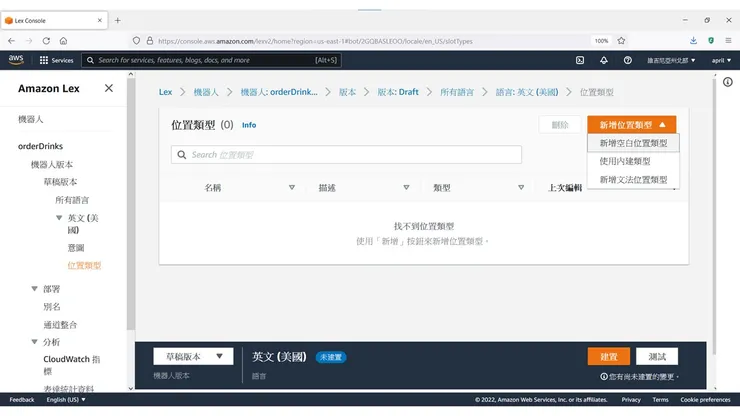This screenshot has height=416, width=740.
Task: Switch to the Lex Console browser tab
Action: (54, 20)
